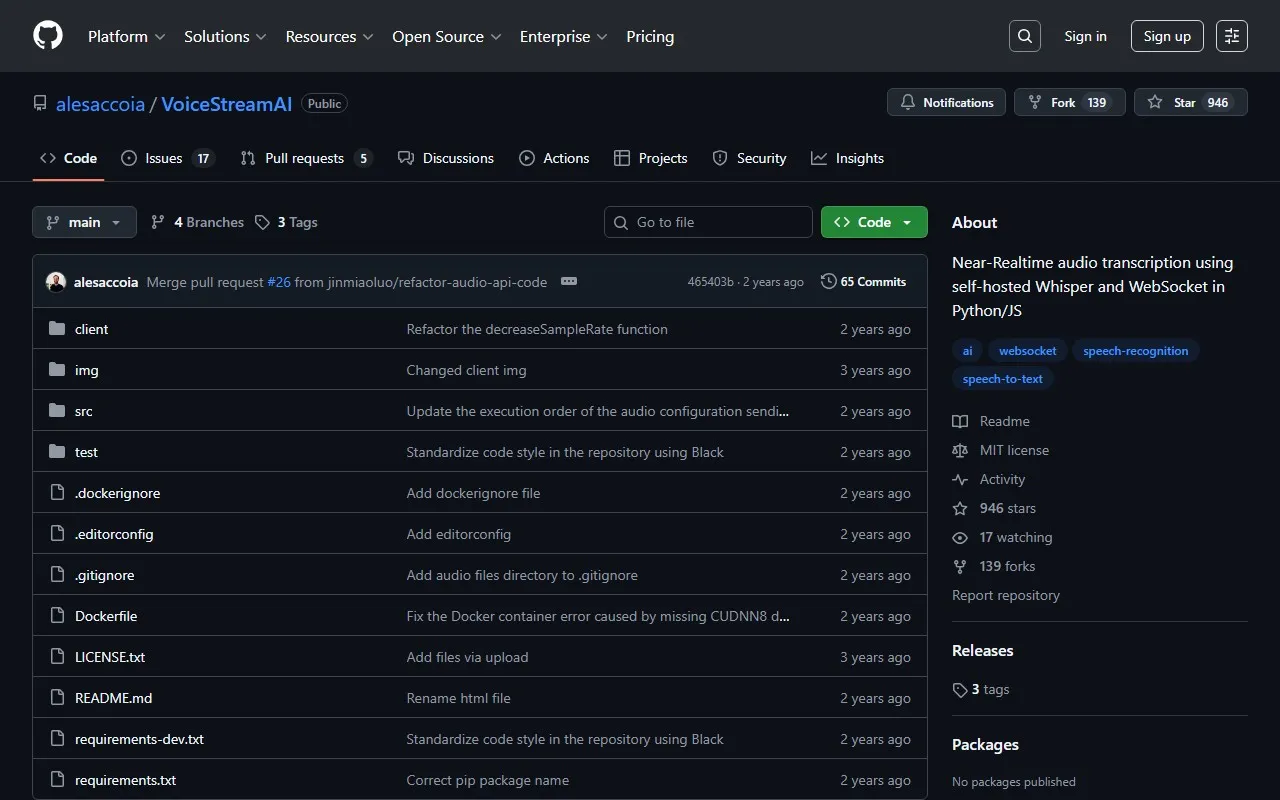Click the speech-recognition topic tag
The height and width of the screenshot is (800, 1280).
1135,351
